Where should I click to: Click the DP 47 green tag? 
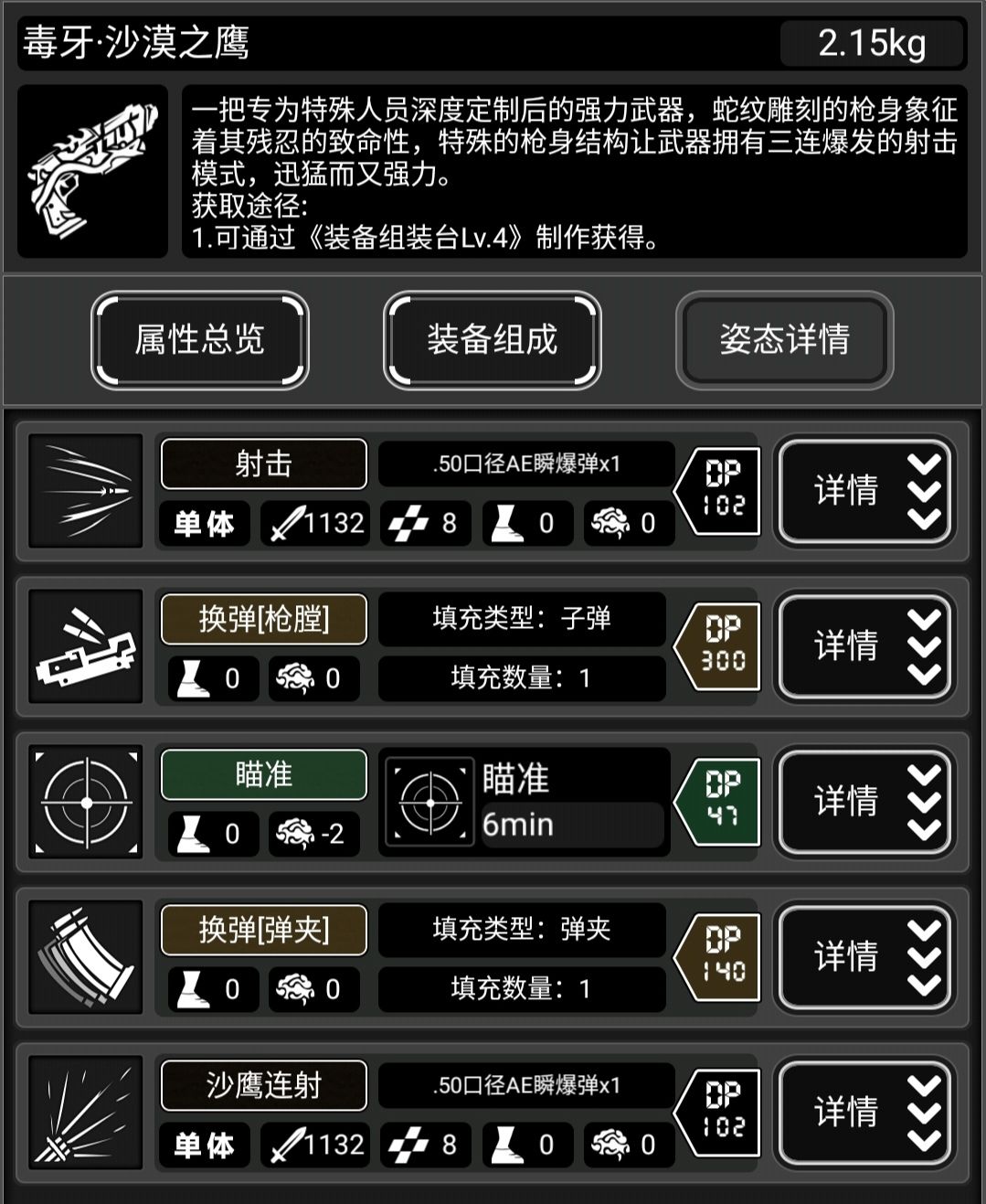[718, 802]
